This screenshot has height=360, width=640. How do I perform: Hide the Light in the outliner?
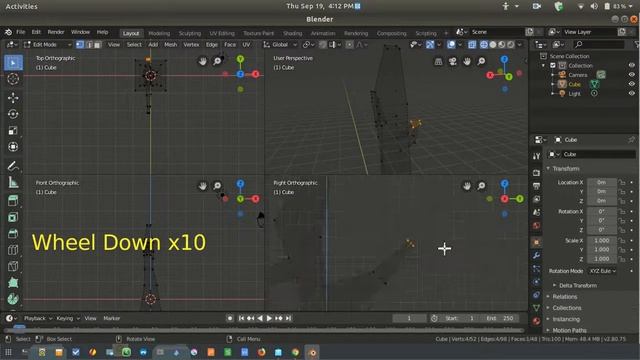(x=631, y=93)
